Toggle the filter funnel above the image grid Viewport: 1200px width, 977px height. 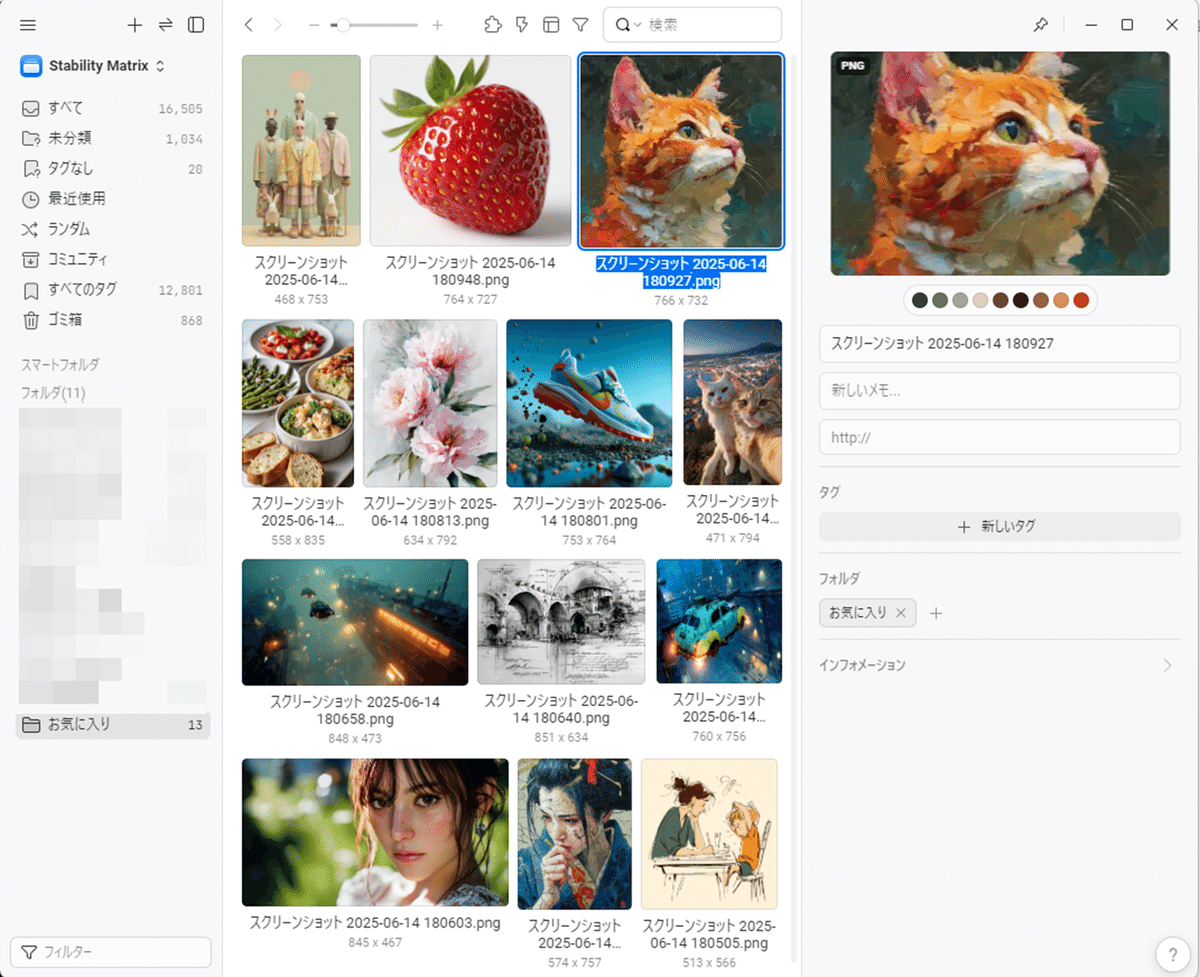click(580, 24)
